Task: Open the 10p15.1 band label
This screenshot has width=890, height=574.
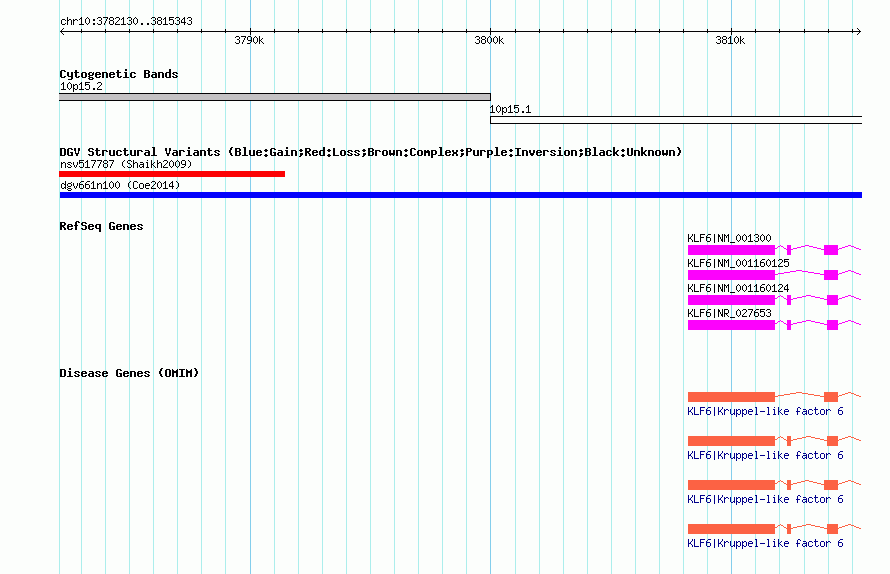Action: (x=510, y=109)
